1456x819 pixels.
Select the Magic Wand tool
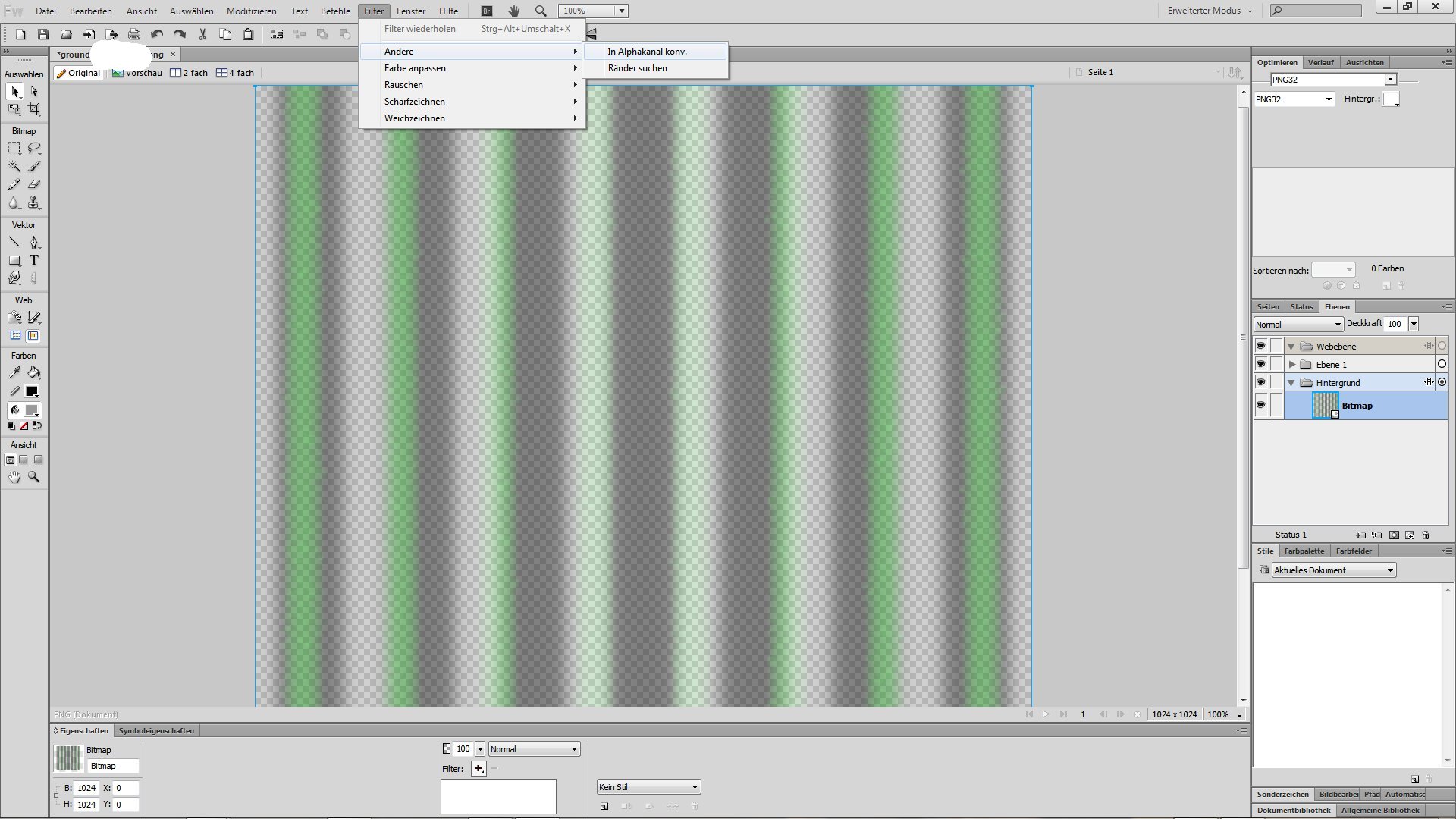[x=14, y=166]
